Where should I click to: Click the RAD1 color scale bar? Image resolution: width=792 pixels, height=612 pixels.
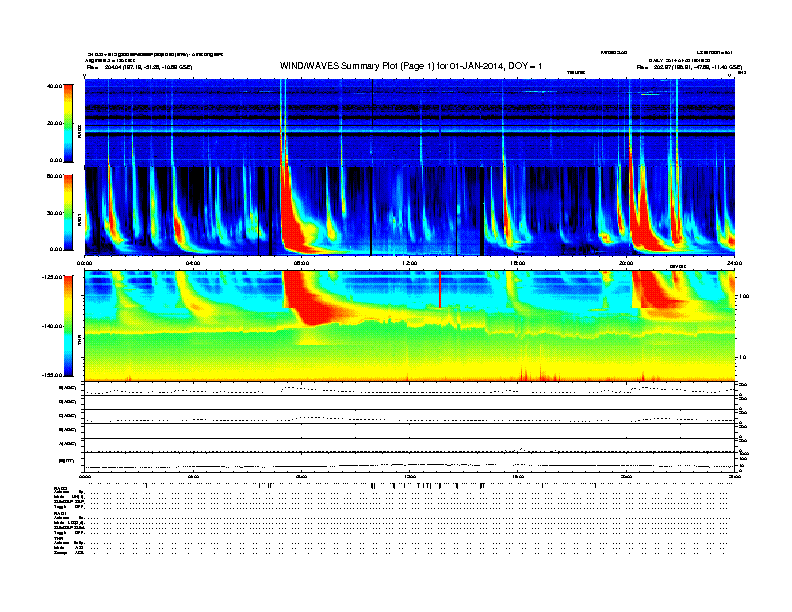point(68,213)
